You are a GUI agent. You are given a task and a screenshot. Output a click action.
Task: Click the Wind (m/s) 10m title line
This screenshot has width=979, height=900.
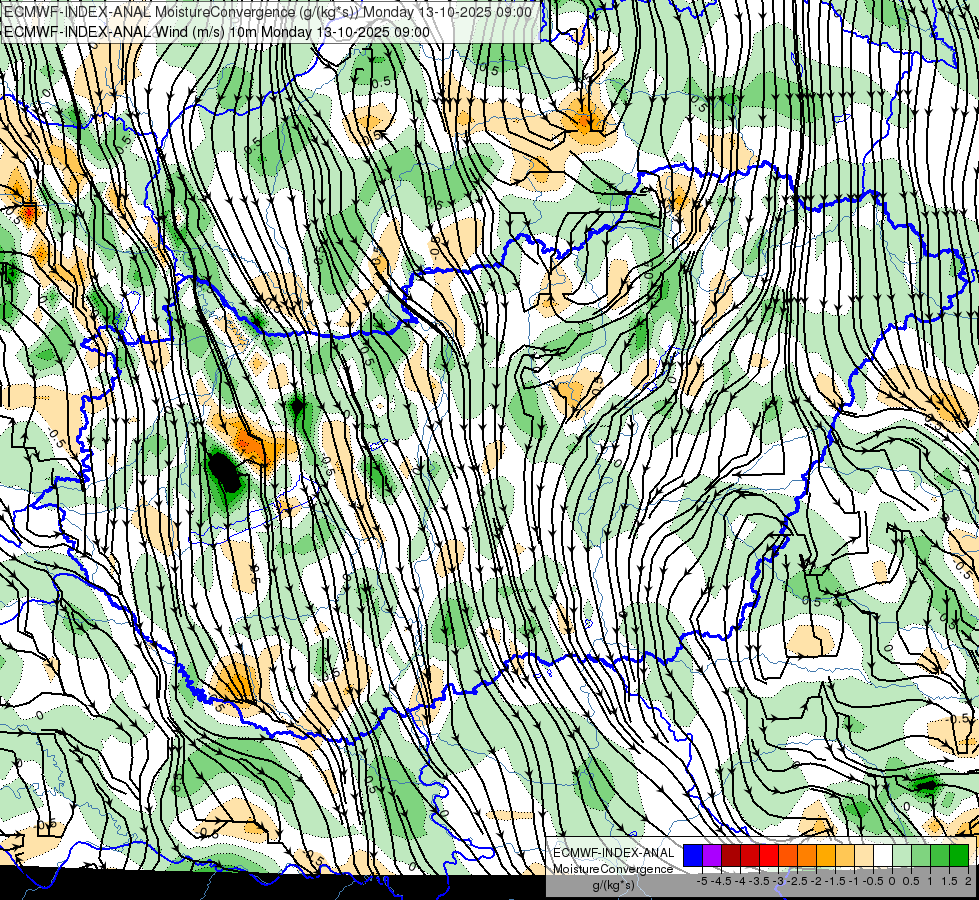point(216,32)
